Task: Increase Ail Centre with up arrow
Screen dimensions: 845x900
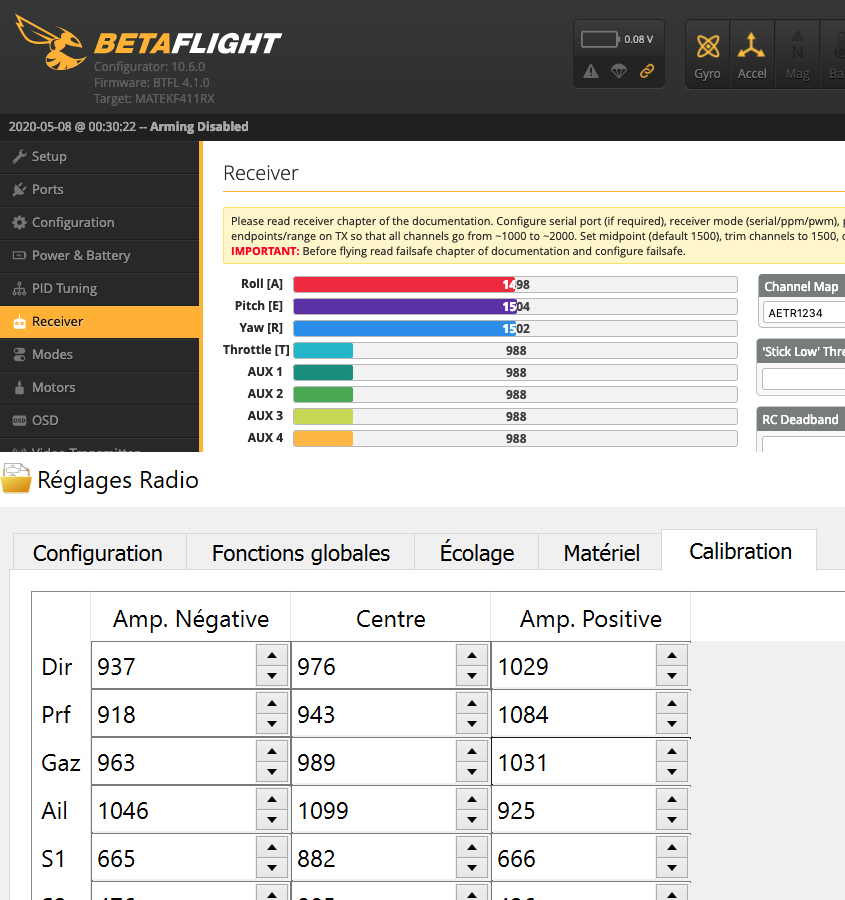Action: (x=472, y=800)
